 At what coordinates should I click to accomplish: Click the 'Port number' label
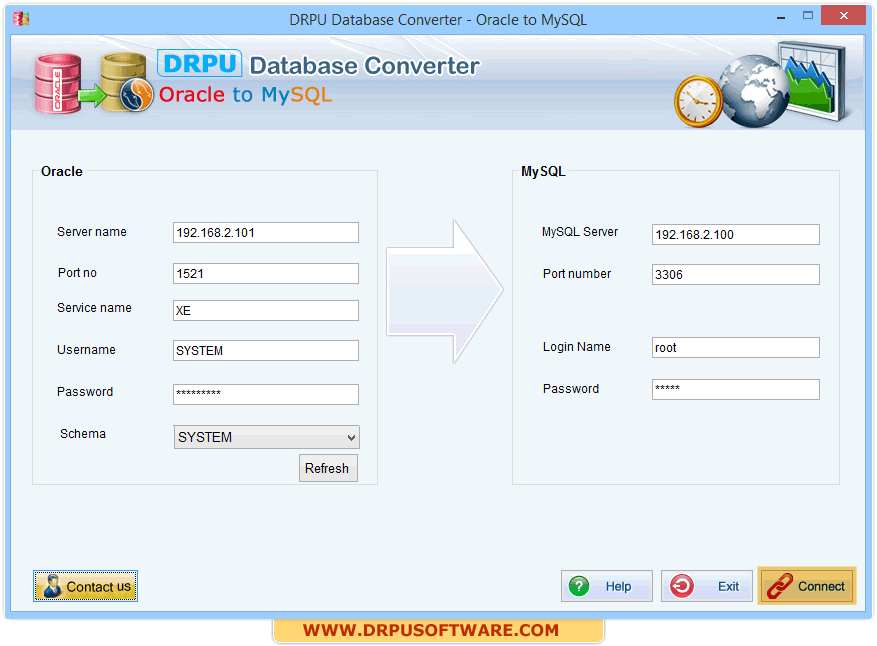pos(577,274)
